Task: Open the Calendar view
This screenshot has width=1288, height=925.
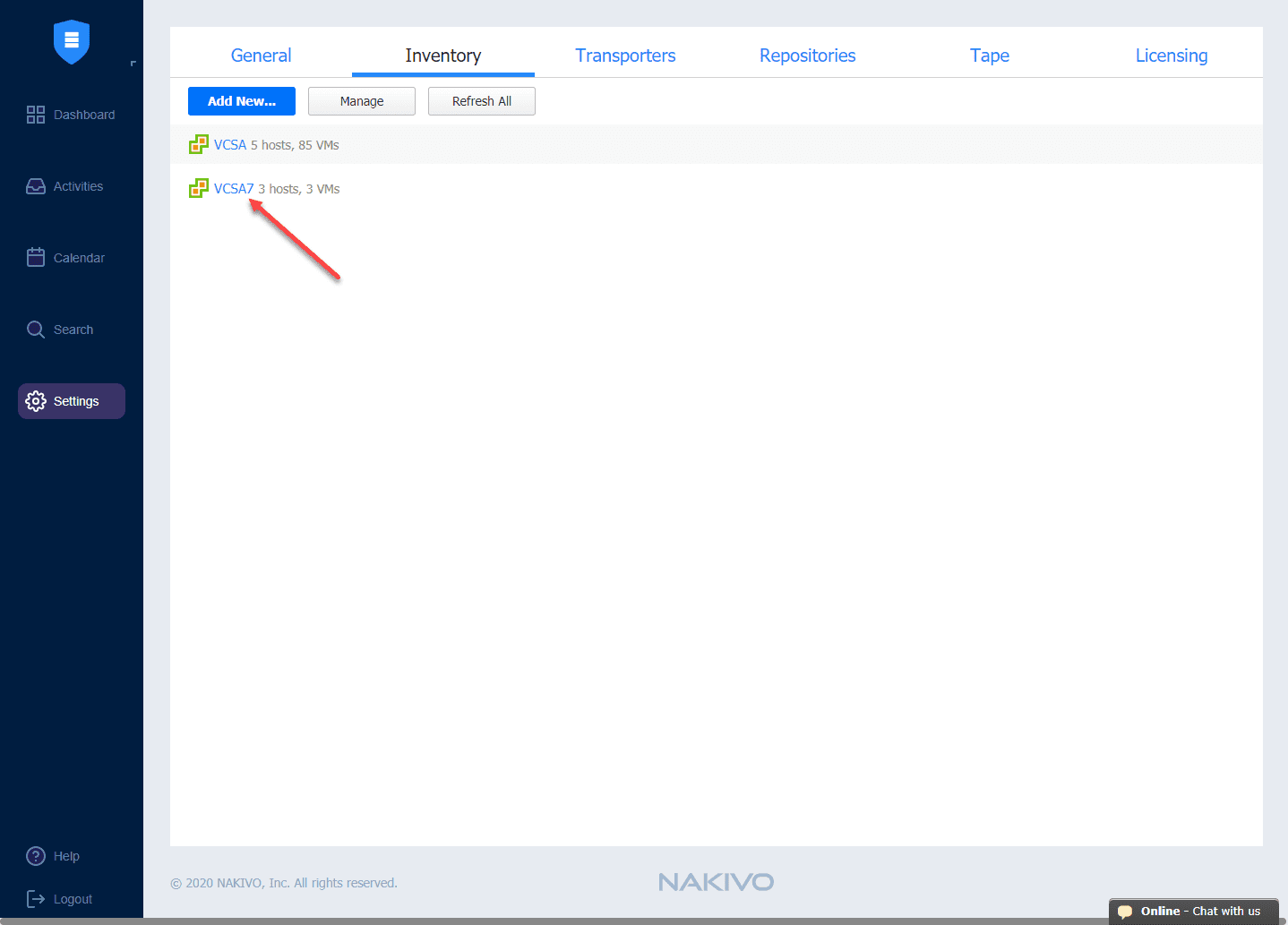Action: tap(36, 257)
